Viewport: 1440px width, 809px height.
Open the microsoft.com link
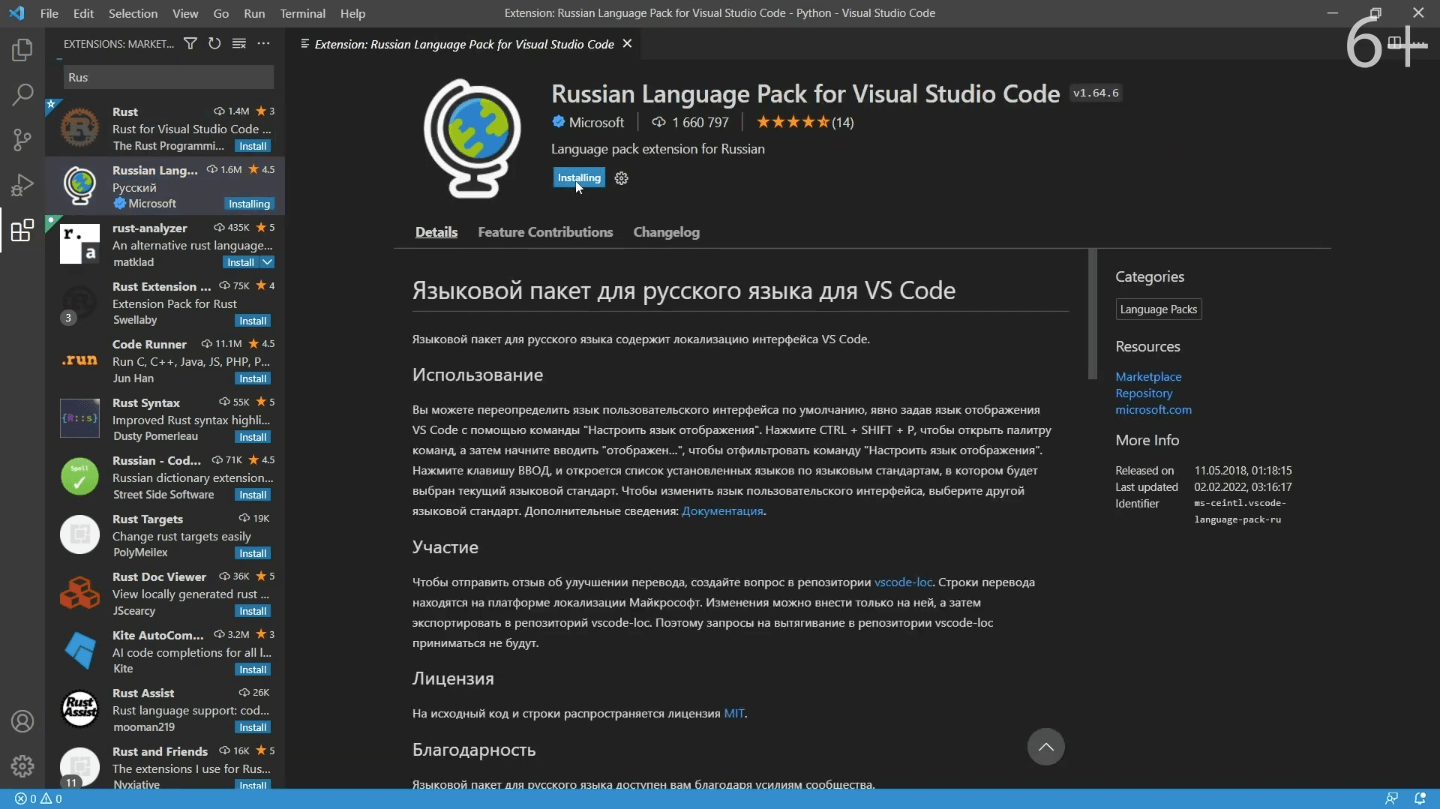(1153, 410)
